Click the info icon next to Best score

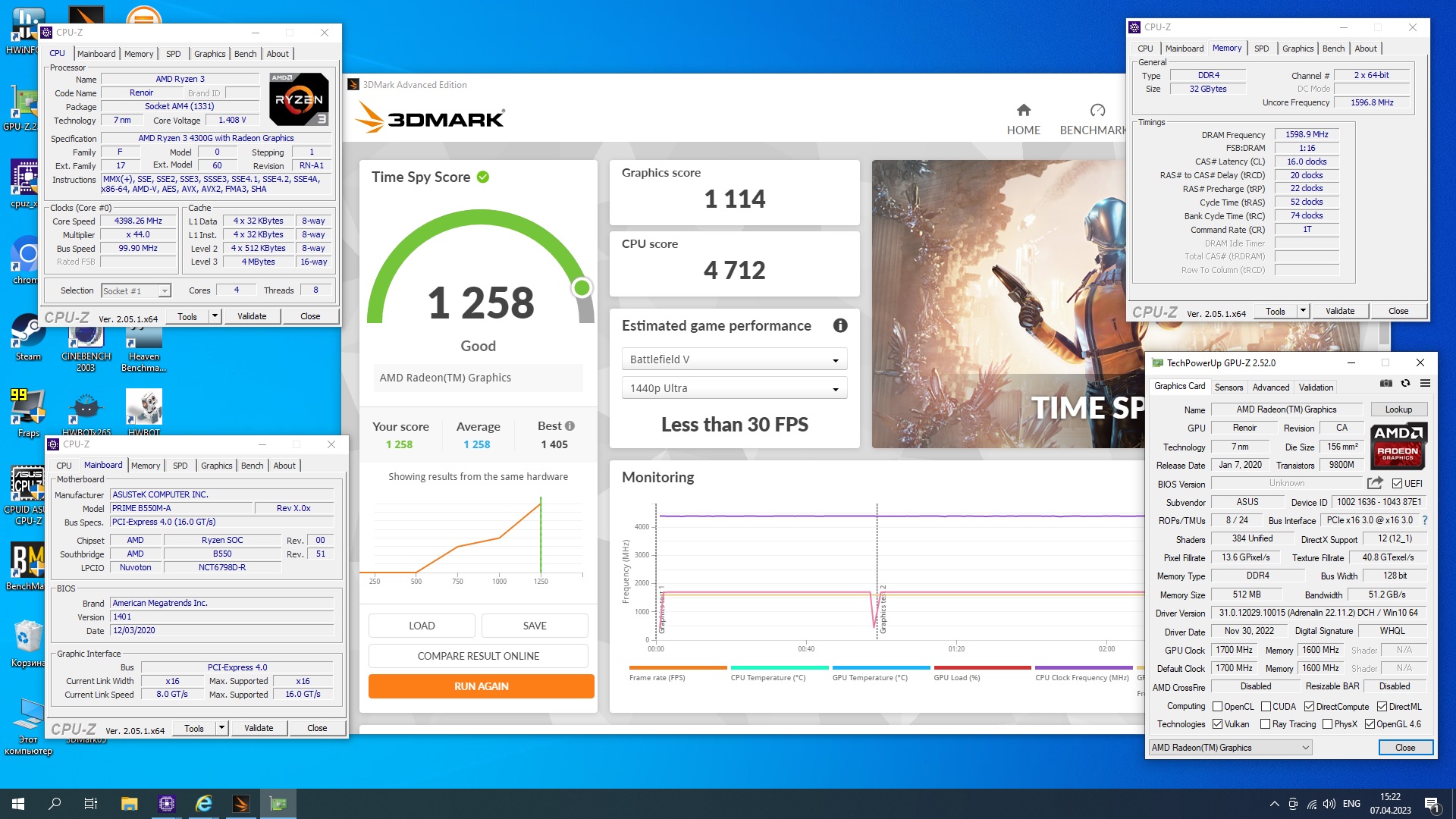[570, 426]
